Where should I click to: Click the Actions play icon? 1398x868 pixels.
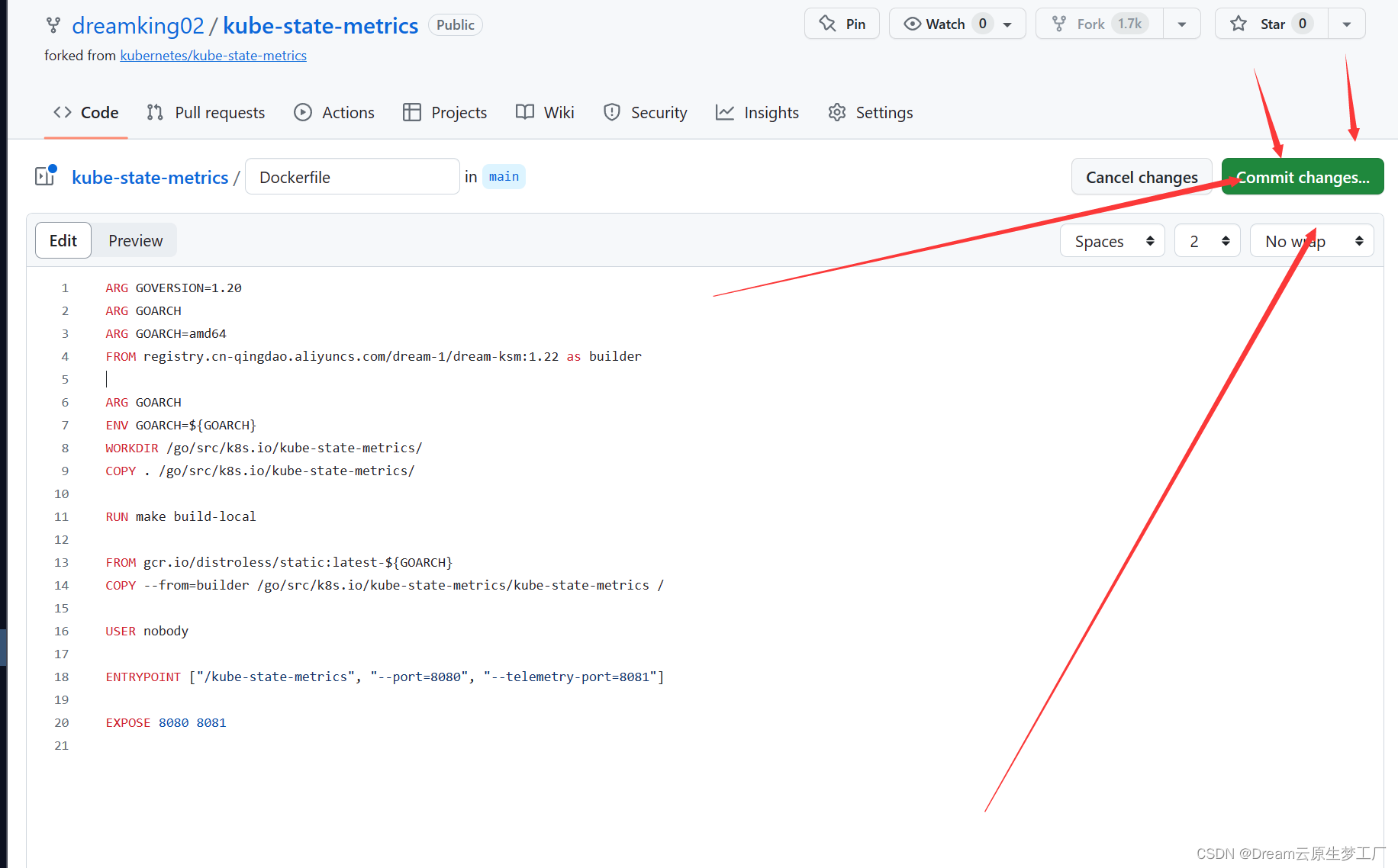pyautogui.click(x=303, y=112)
